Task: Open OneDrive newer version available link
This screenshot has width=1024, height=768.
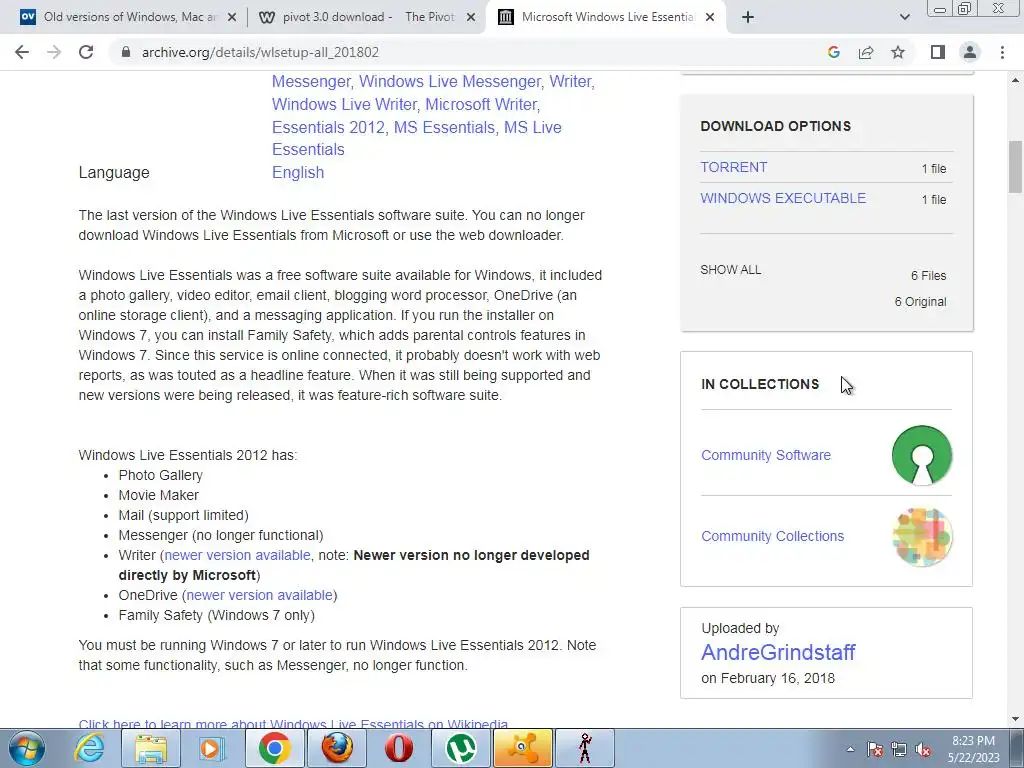Action: pyautogui.click(x=259, y=595)
